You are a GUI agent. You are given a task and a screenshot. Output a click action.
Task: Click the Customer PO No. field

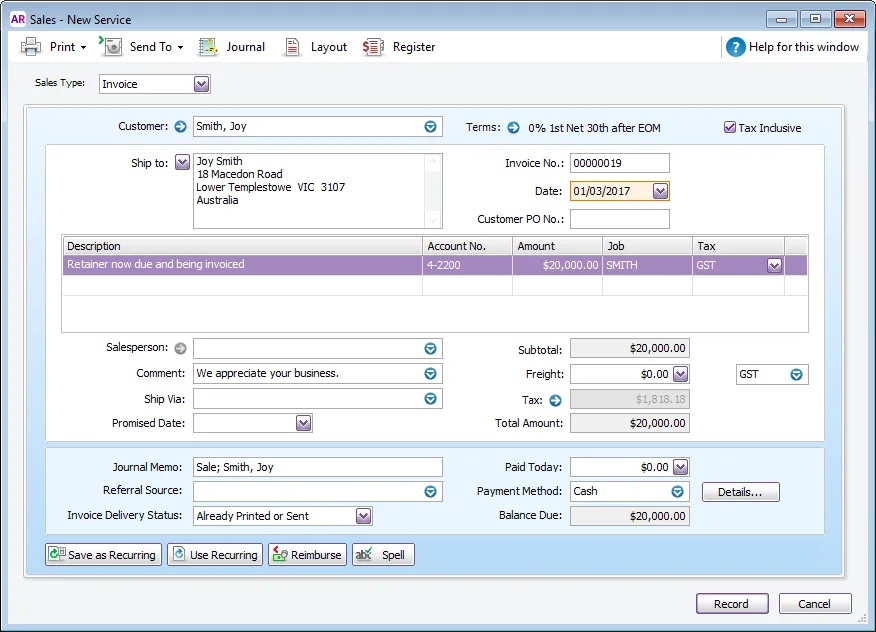tap(620, 219)
